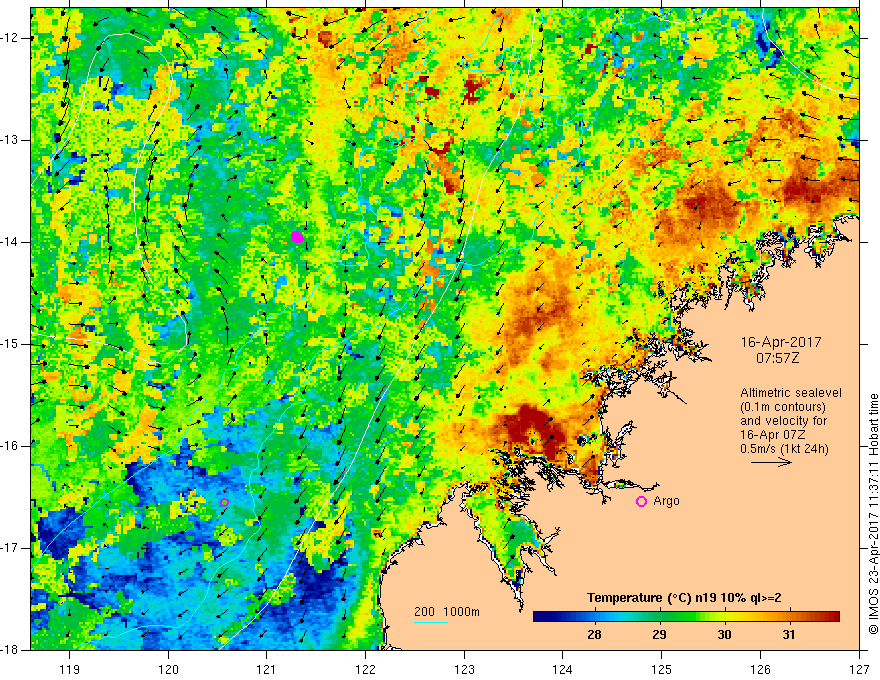Click the '-16' latitude axis label
Screen dimensions: 880x680
[x=10, y=446]
